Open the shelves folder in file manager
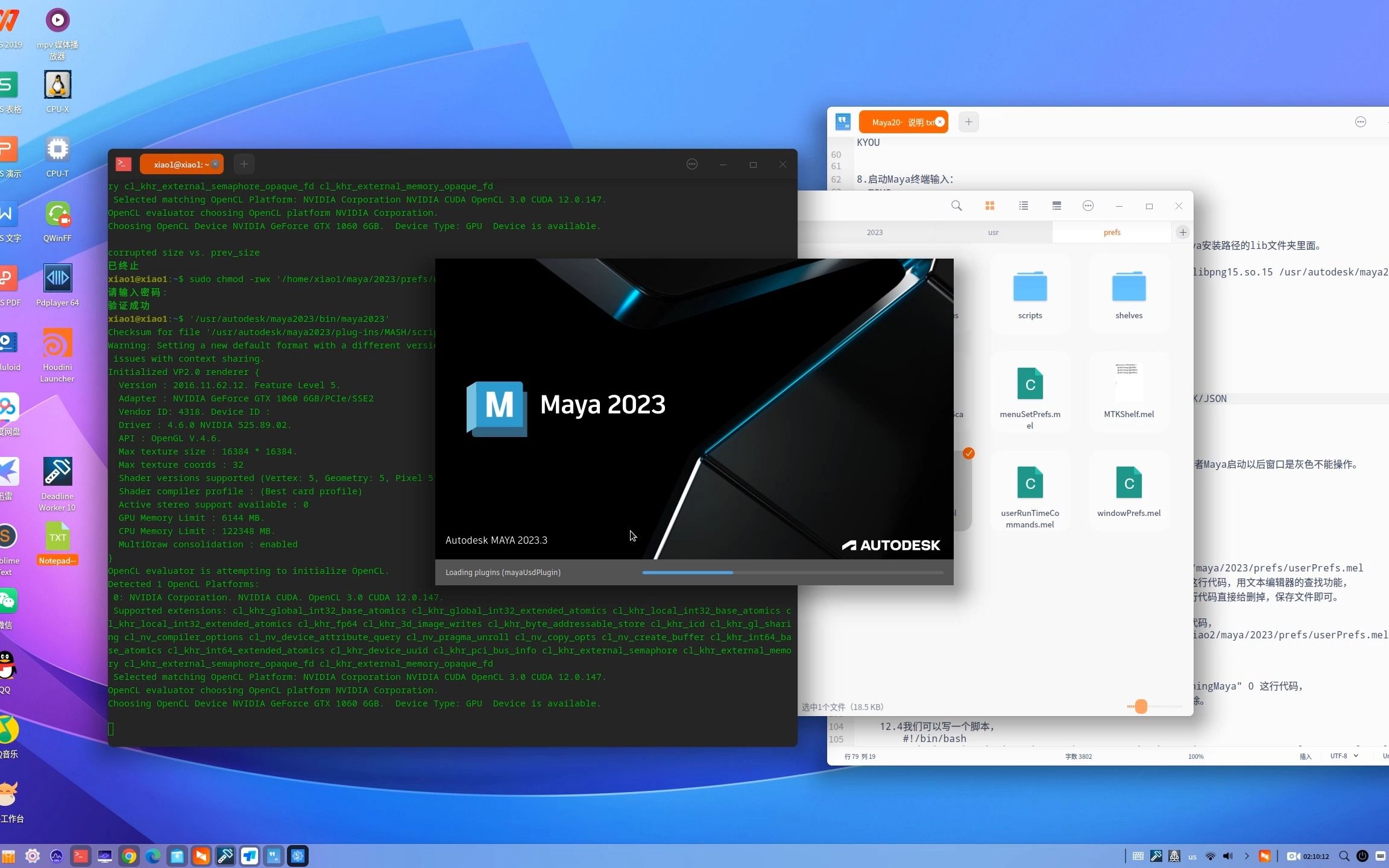This screenshot has width=1389, height=868. coord(1129,295)
